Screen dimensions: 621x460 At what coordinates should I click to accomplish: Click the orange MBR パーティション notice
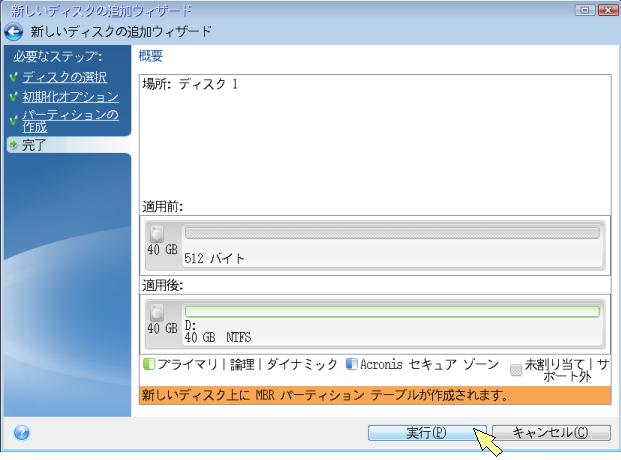pyautogui.click(x=375, y=395)
